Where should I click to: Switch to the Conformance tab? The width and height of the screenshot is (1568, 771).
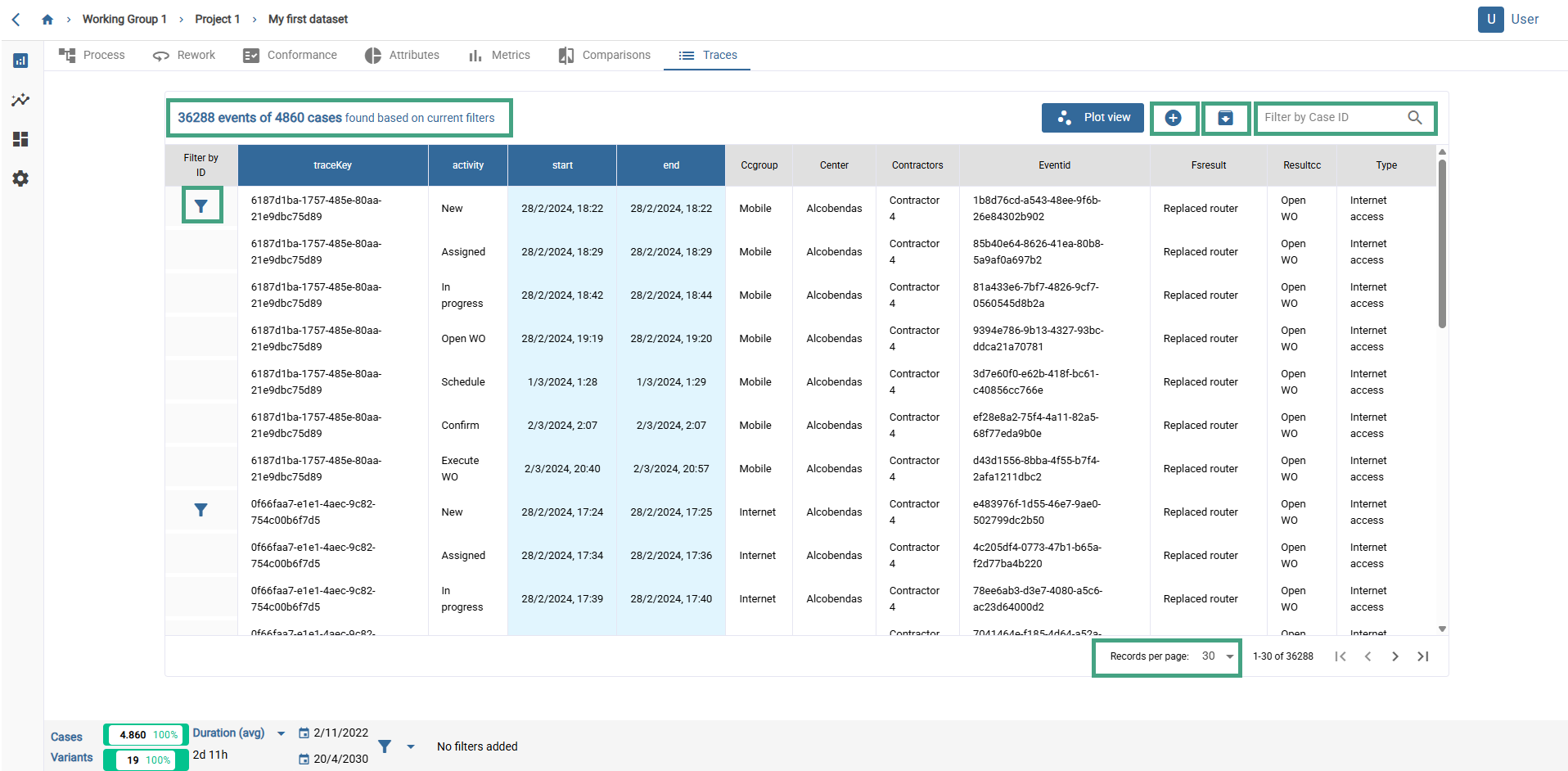pyautogui.click(x=291, y=55)
